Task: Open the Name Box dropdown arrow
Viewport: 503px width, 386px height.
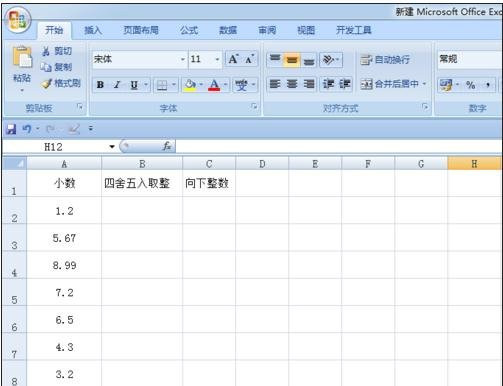Action: pos(112,147)
